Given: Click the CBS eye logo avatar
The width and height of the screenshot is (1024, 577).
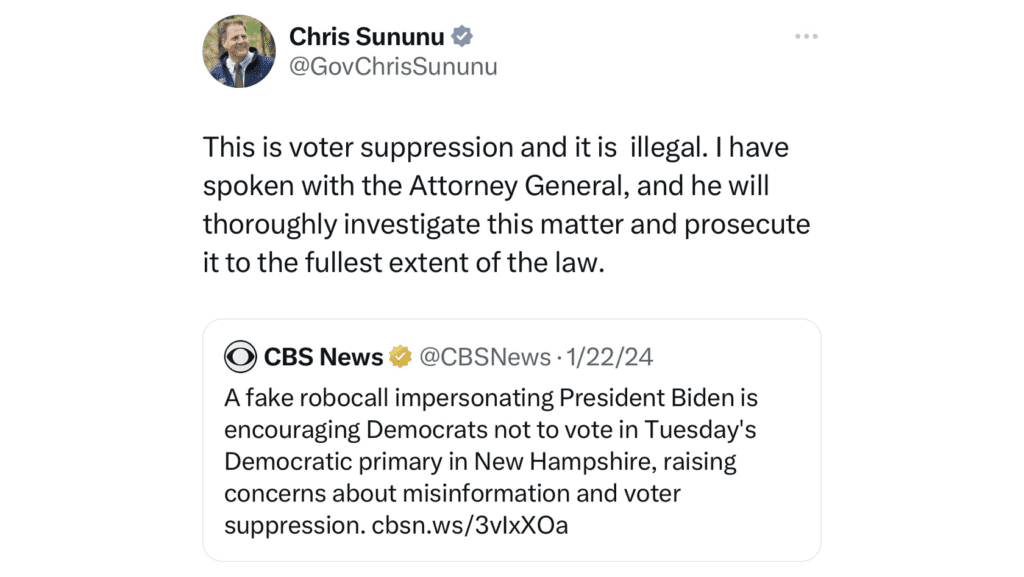Looking at the screenshot, I should tap(241, 357).
